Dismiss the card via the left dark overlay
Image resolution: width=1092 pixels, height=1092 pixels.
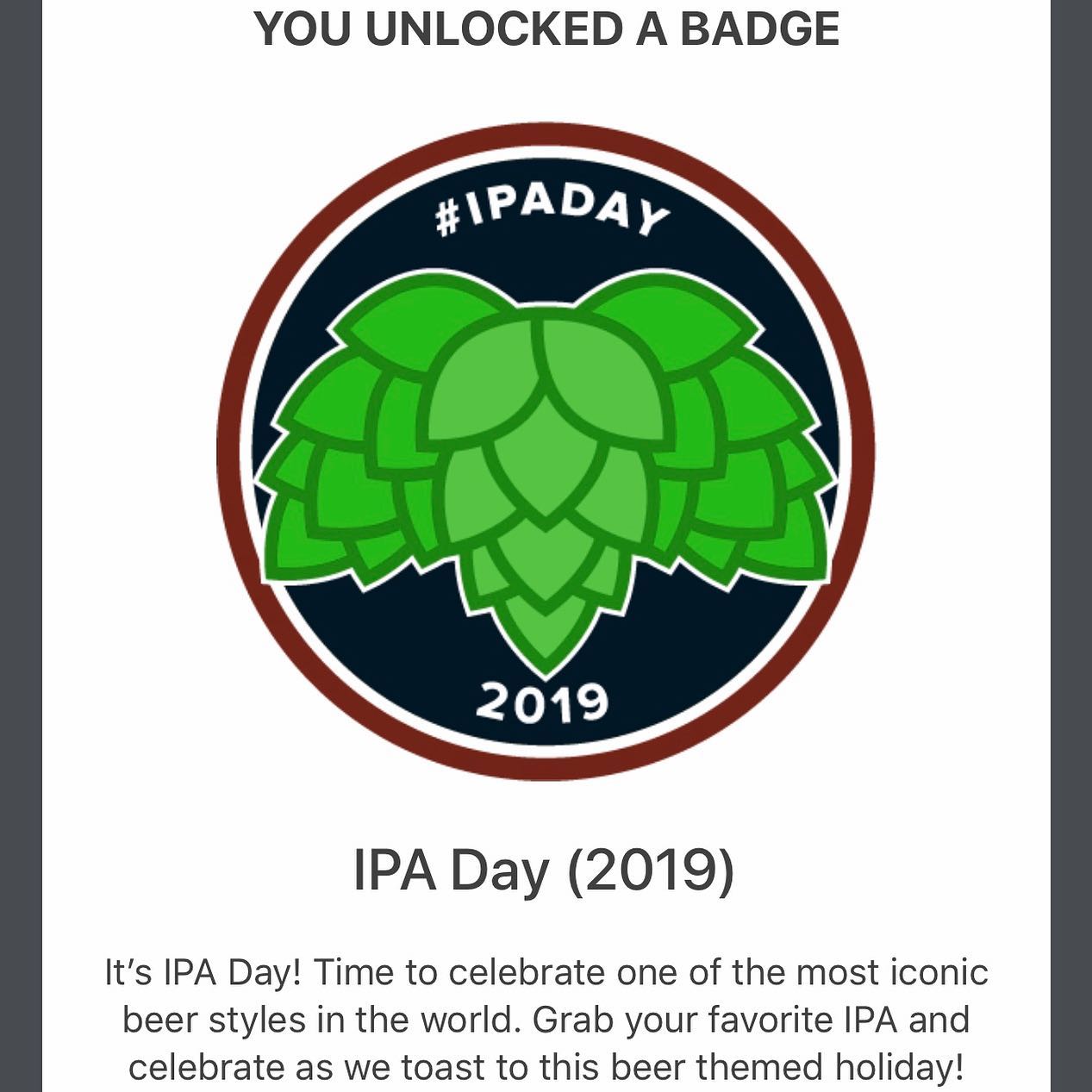click(21, 546)
